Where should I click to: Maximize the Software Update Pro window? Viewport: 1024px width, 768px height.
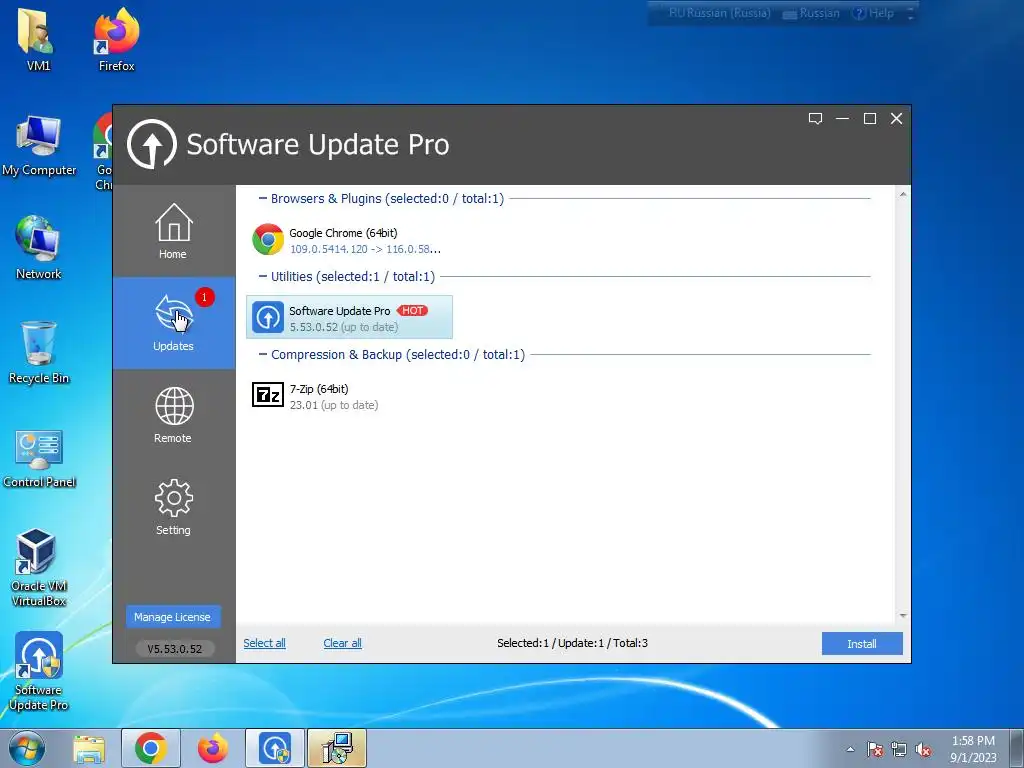pos(870,118)
